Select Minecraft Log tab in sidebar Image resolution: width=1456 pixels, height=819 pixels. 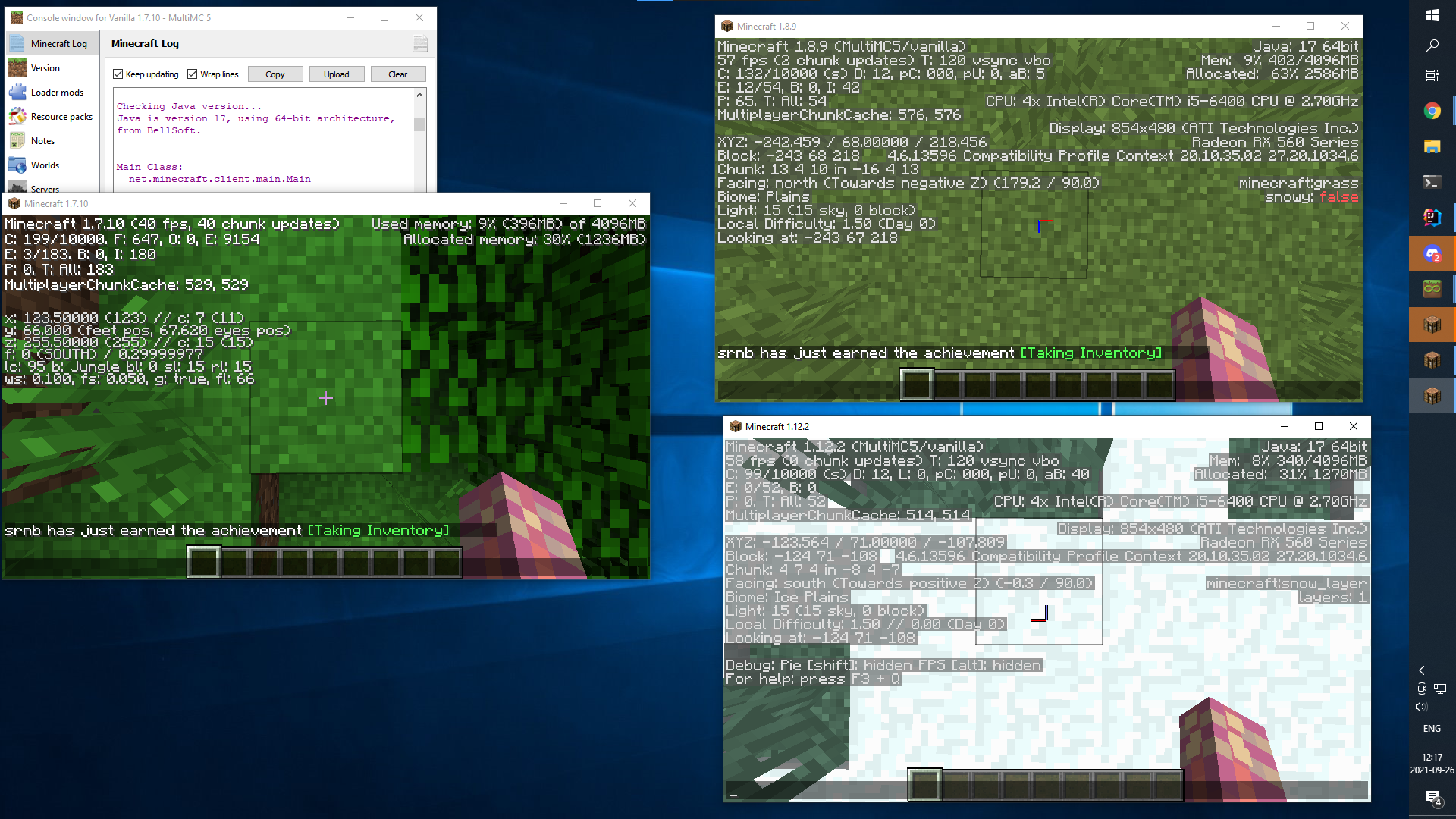58,44
